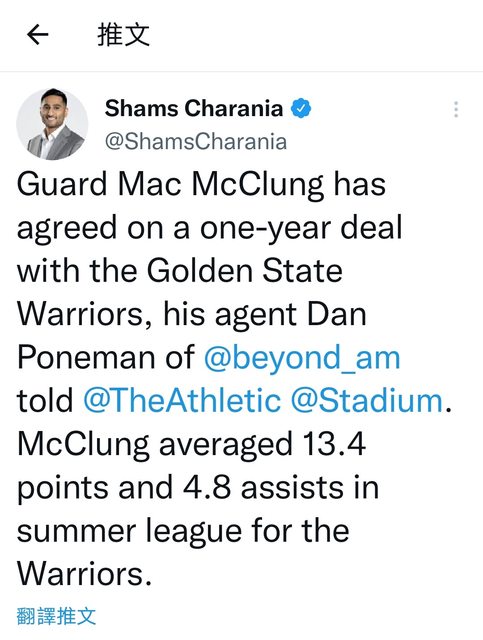Viewport: 483px width, 640px height.
Task: Visit the @TheAthletic mention
Action: [x=182, y=401]
